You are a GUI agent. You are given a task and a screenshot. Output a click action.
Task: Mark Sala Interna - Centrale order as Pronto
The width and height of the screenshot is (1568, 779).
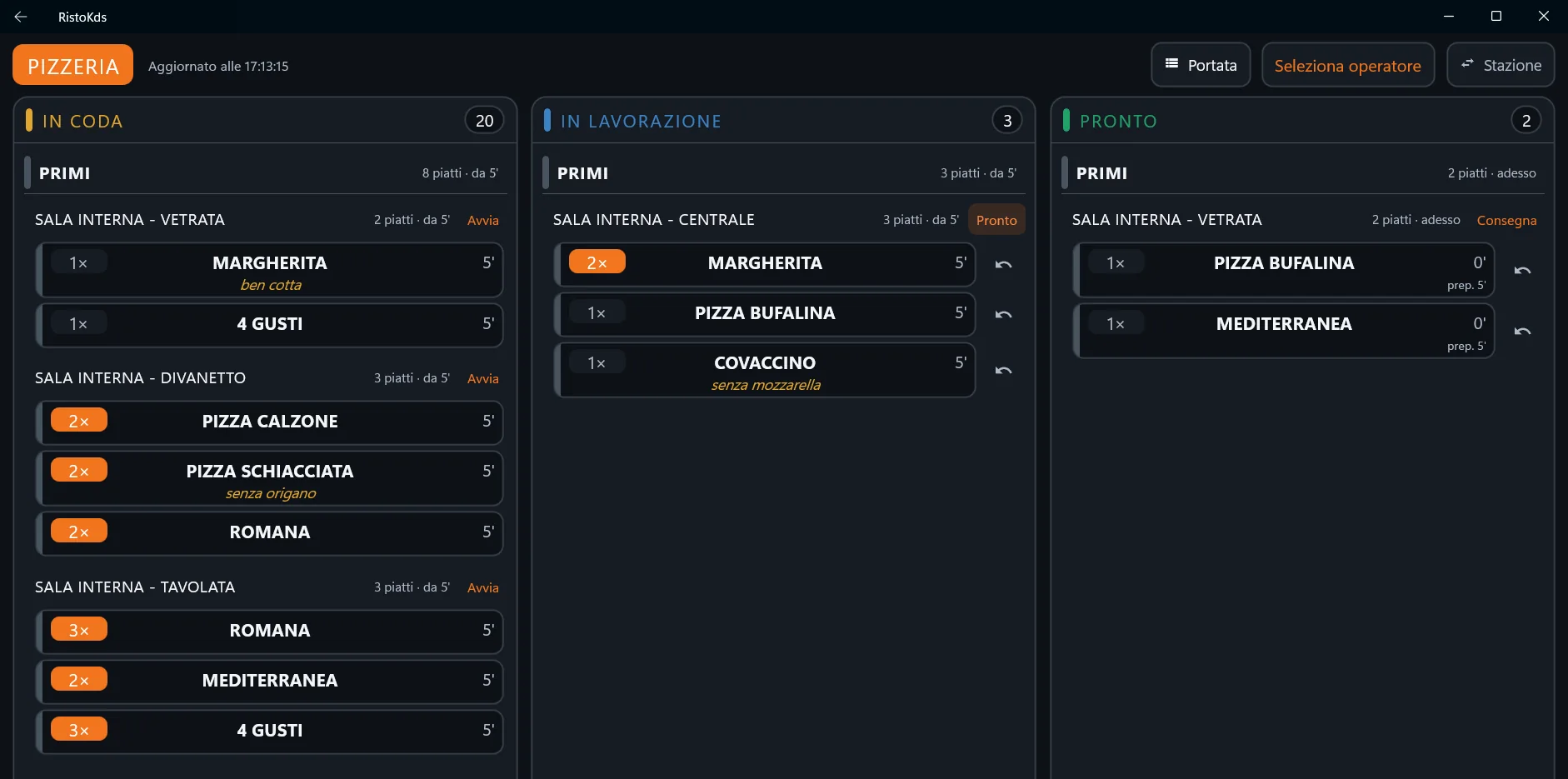(x=996, y=220)
